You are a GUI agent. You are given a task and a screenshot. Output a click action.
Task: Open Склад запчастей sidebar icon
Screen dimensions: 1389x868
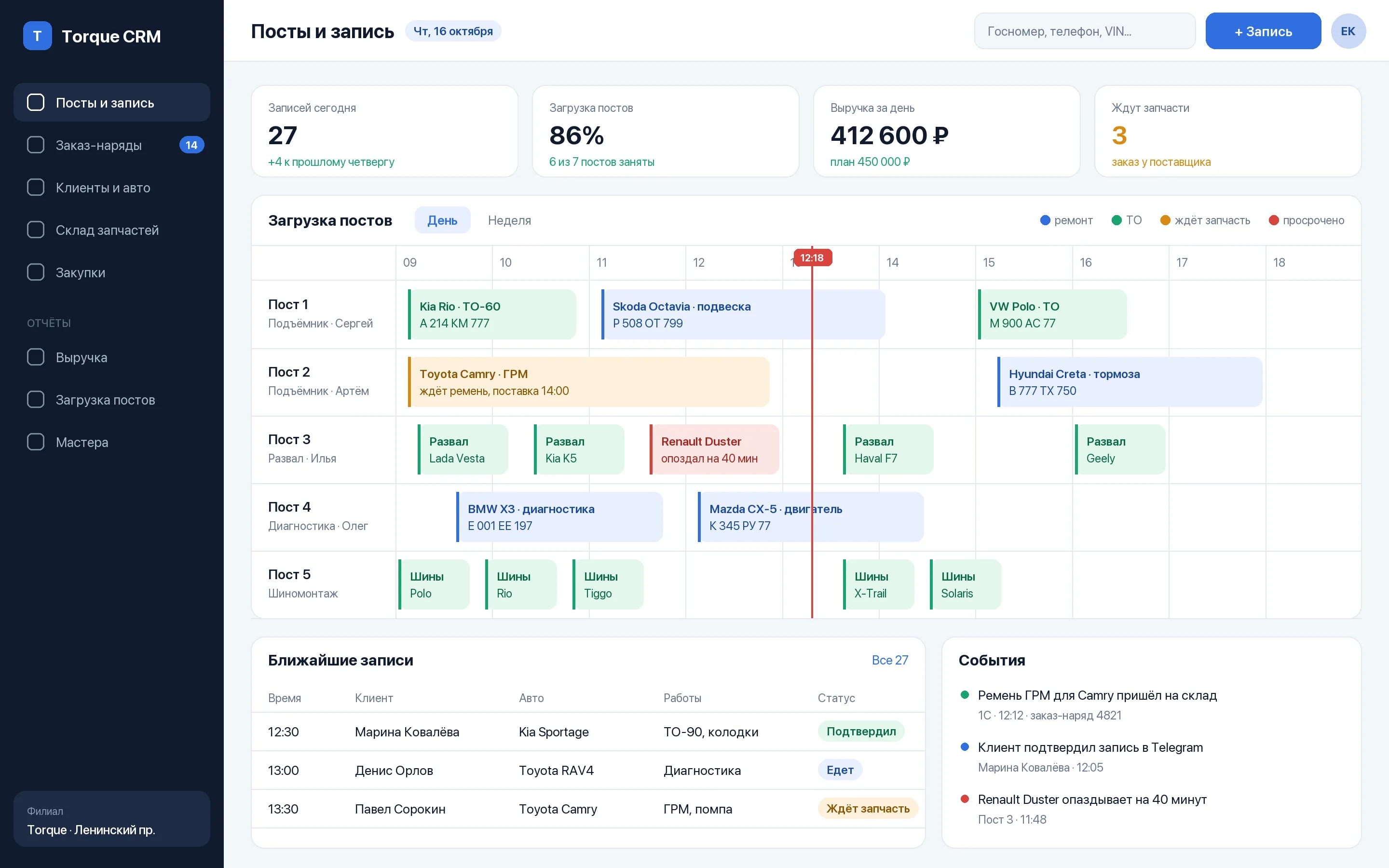[x=36, y=230]
